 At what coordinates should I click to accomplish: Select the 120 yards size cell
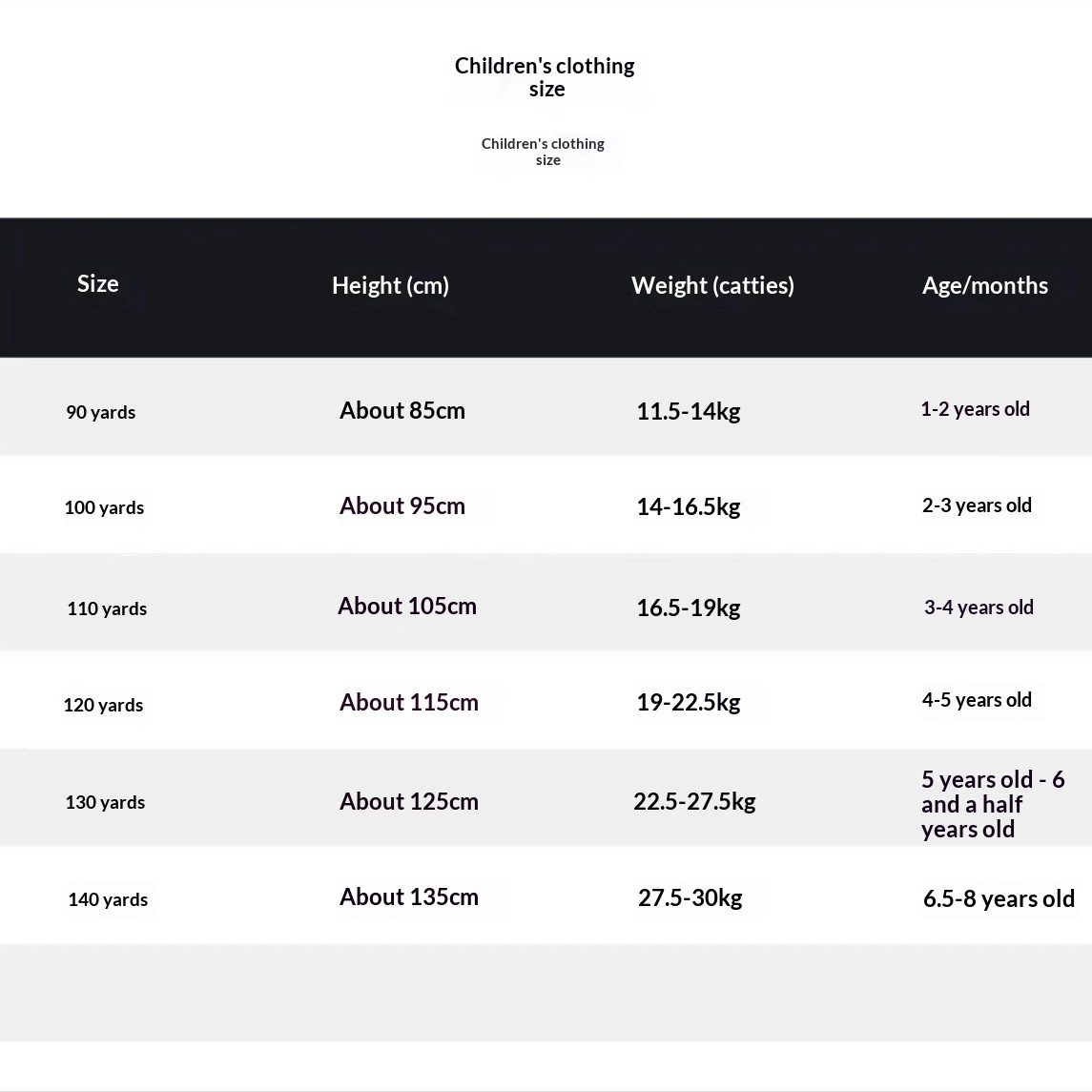103,705
